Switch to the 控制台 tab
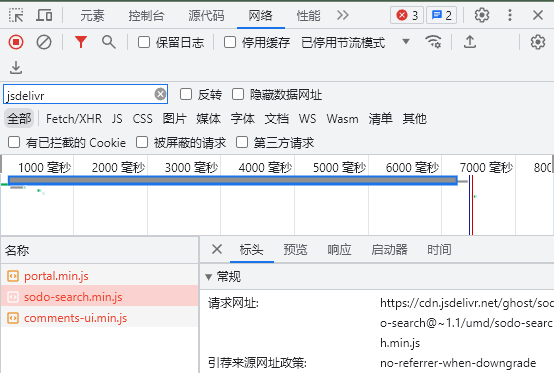Screen dimensions: 554x373 pos(146,16)
